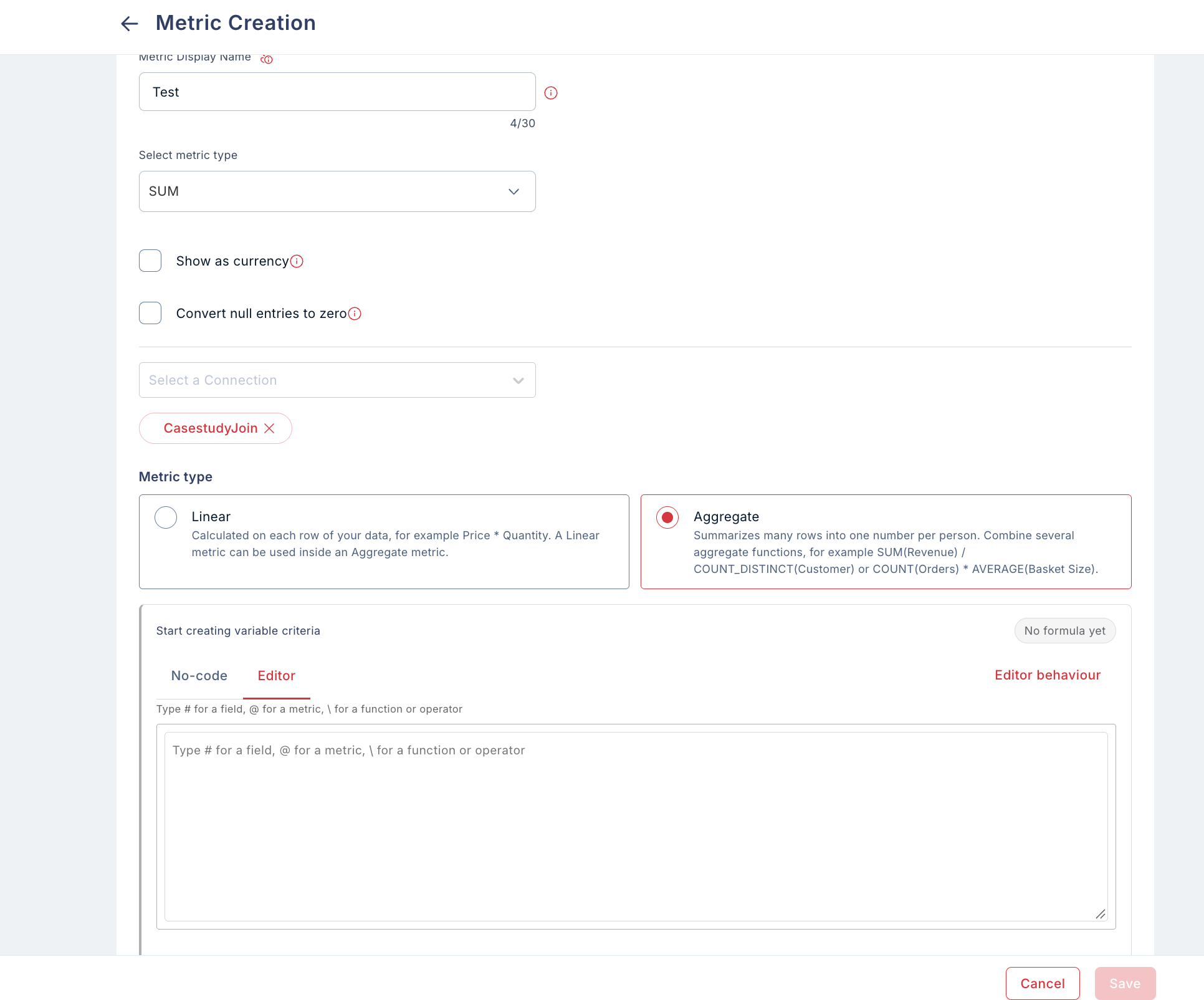The width and height of the screenshot is (1204, 1000).
Task: Open the SUM metric type dropdown
Action: 337,191
